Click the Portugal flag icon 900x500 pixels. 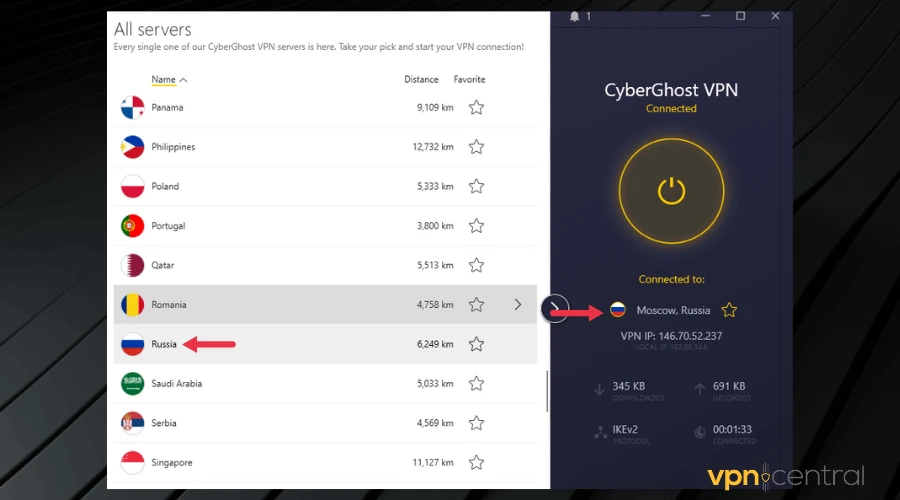point(133,226)
